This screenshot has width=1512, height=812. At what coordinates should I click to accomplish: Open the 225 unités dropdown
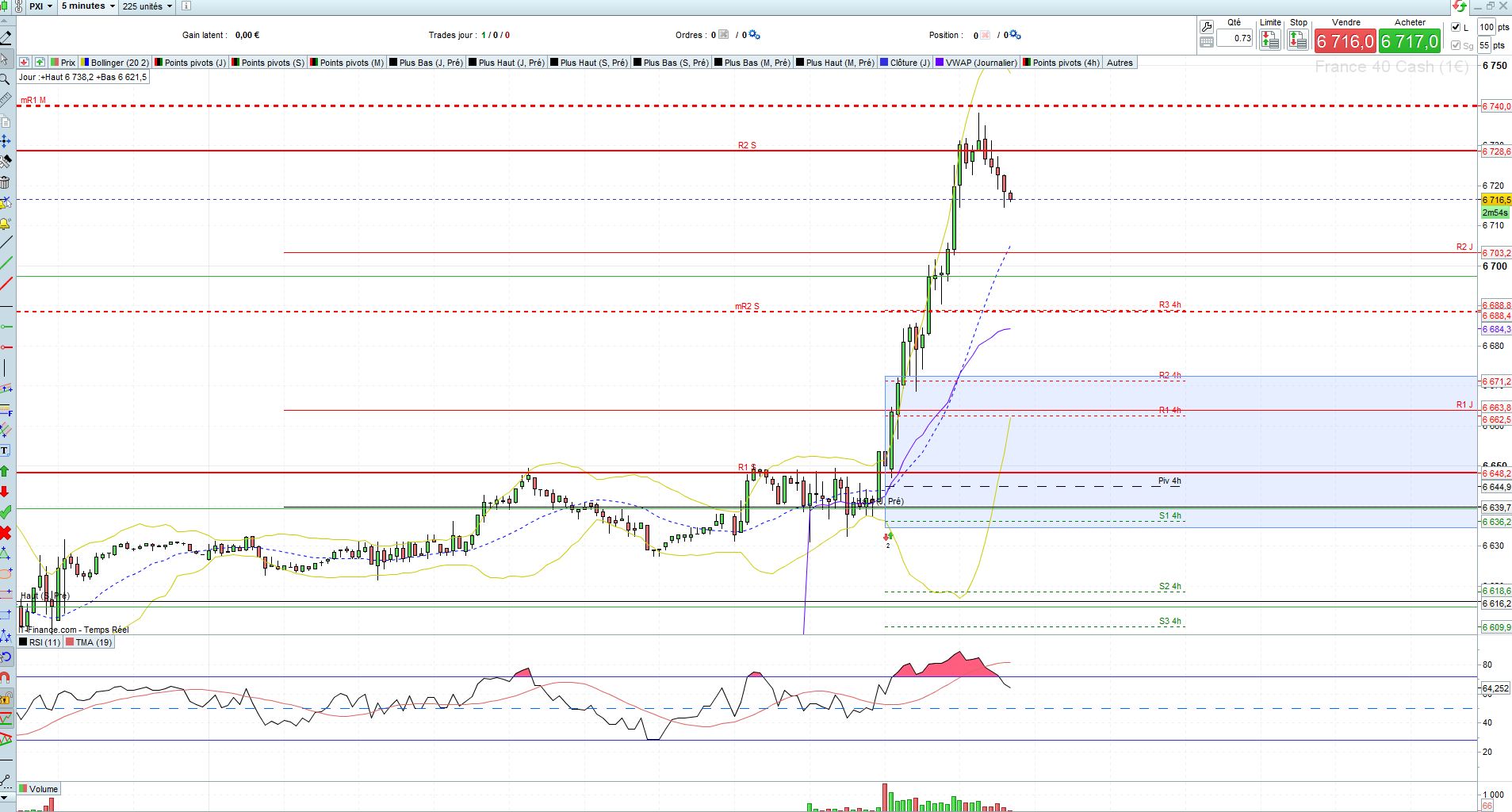coord(147,6)
